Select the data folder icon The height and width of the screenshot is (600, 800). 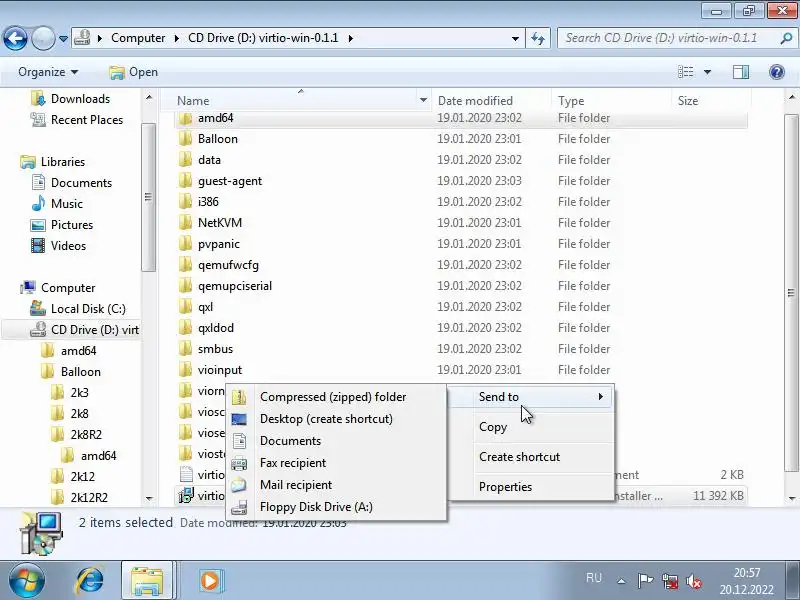186,160
